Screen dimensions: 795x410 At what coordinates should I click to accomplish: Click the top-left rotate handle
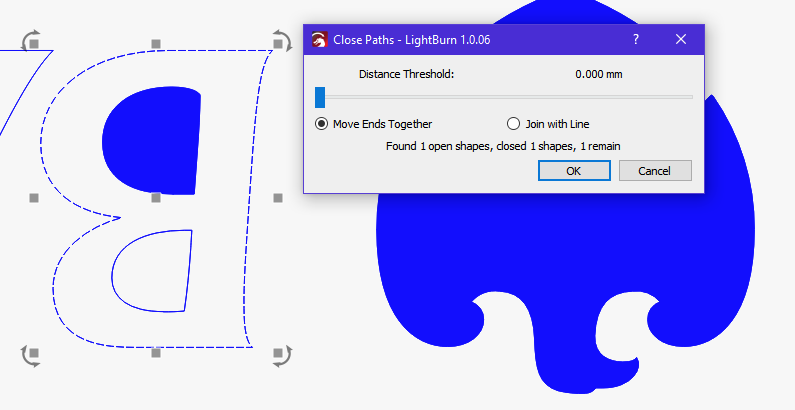[x=31, y=41]
